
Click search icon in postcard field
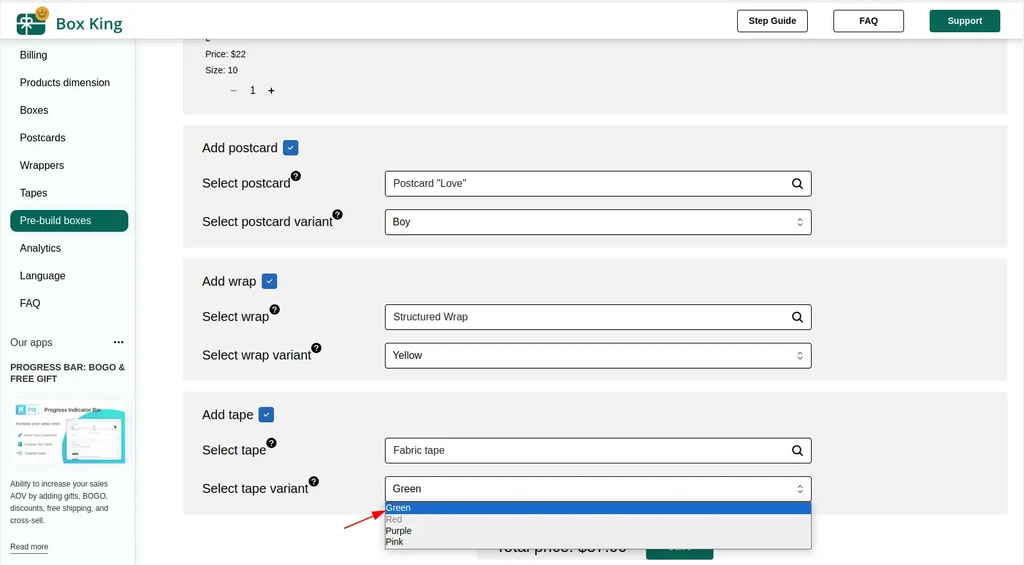click(797, 184)
